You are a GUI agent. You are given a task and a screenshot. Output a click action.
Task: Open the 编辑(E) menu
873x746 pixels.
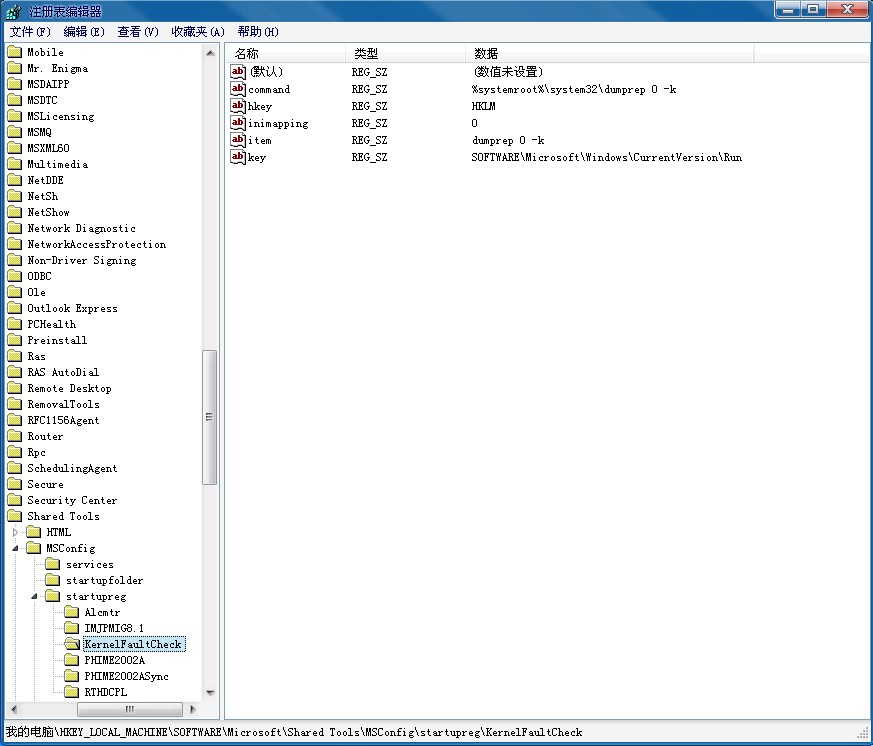tap(84, 32)
